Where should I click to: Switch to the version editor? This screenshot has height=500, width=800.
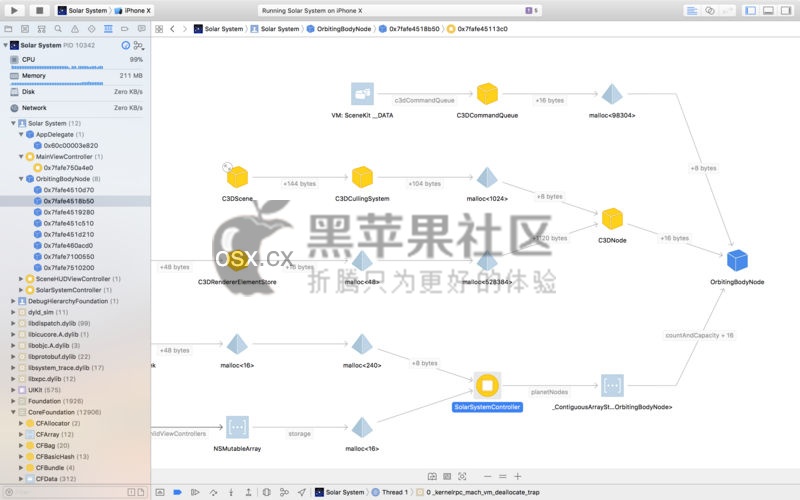click(x=728, y=10)
